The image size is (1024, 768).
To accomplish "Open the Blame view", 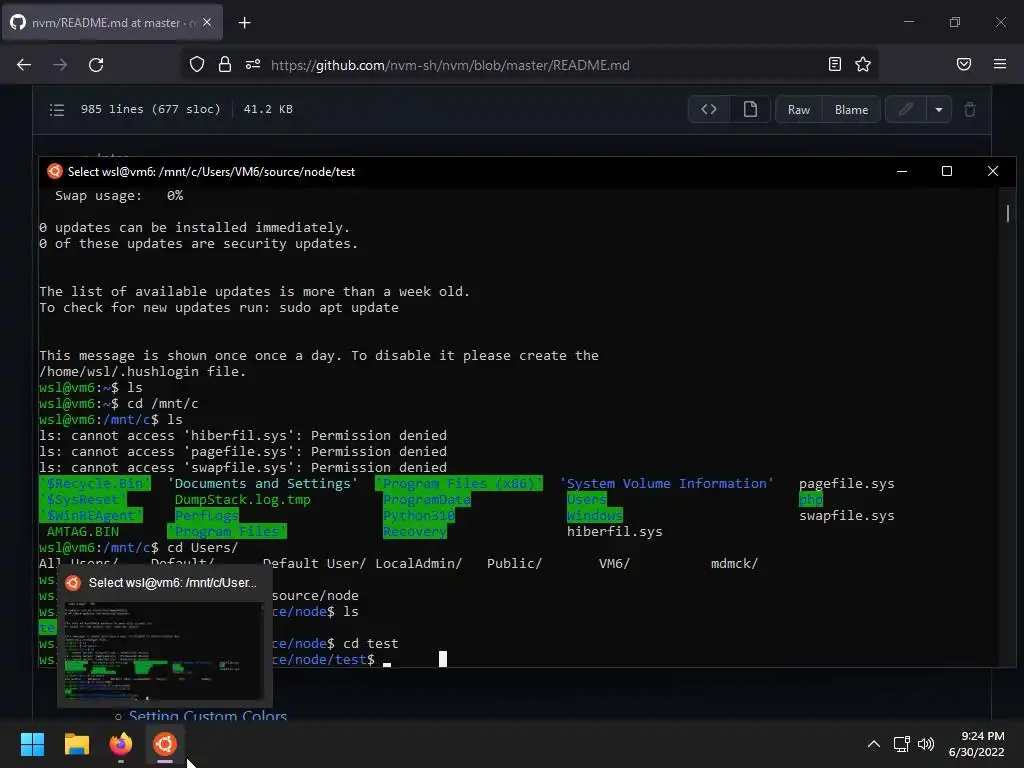I will tap(851, 110).
